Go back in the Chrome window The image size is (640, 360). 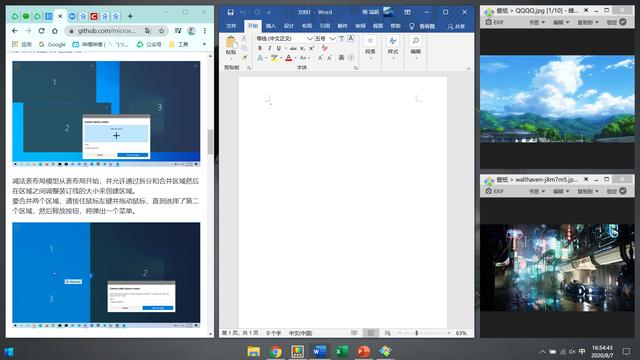(x=15, y=31)
